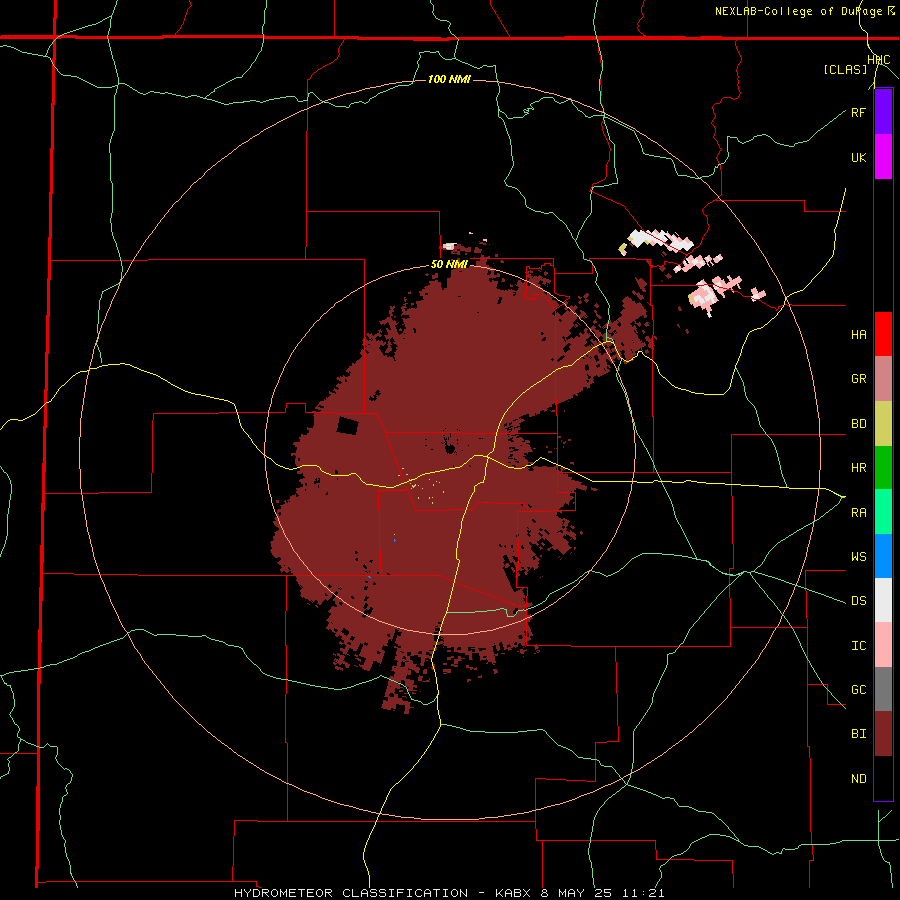Image resolution: width=900 pixels, height=900 pixels.
Task: Click the WS blue legend swatch
Action: coord(883,556)
